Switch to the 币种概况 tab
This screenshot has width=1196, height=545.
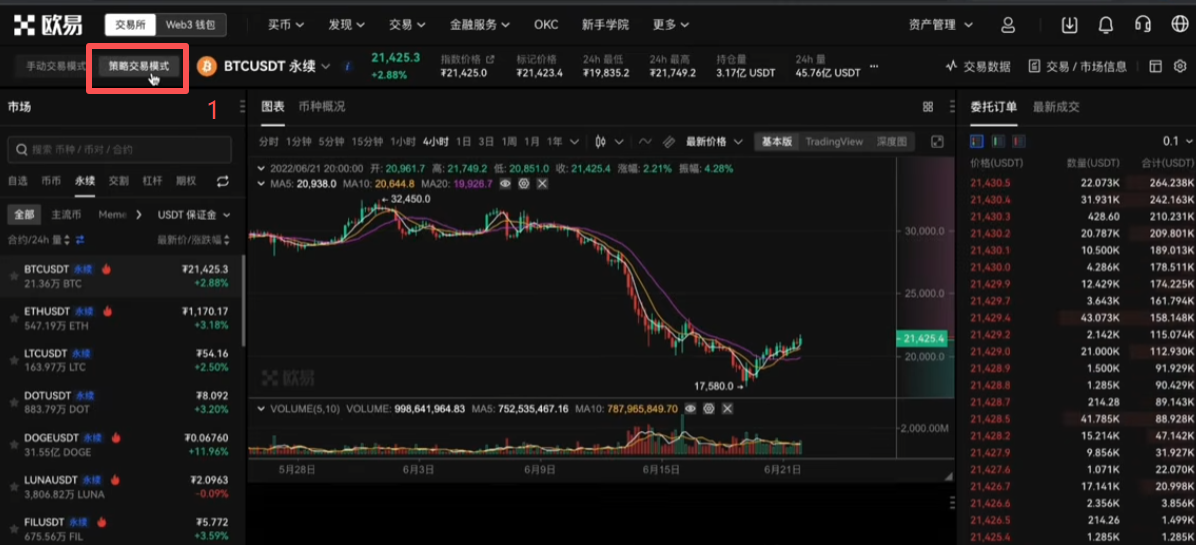pos(322,107)
